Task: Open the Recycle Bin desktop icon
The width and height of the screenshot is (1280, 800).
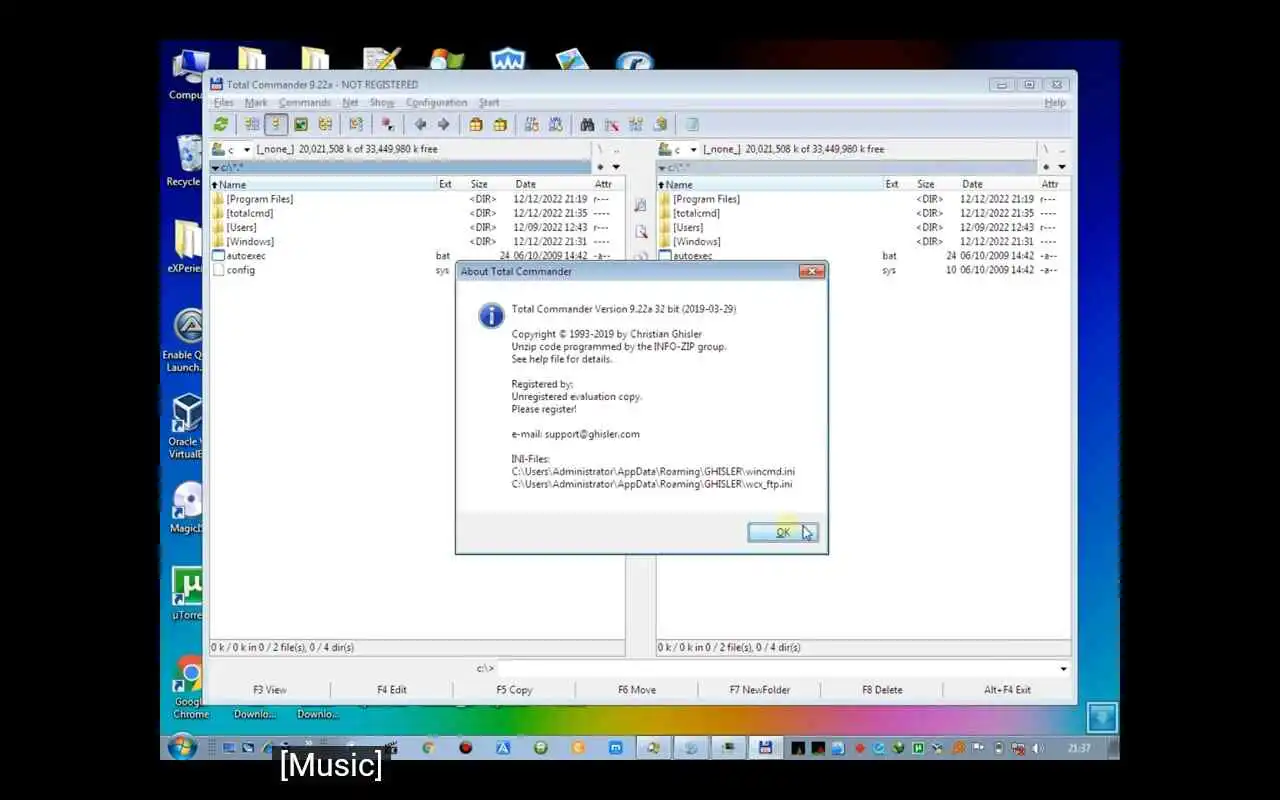Action: [186, 162]
